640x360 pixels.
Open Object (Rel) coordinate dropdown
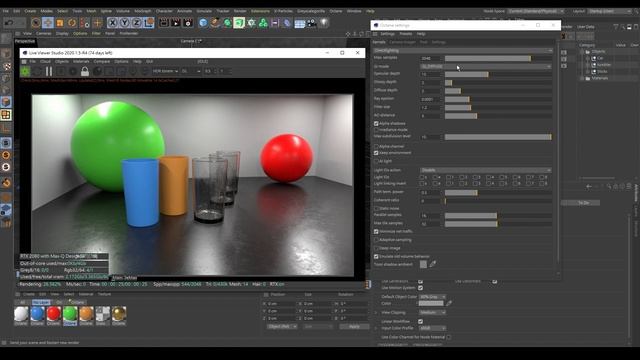[282, 327]
